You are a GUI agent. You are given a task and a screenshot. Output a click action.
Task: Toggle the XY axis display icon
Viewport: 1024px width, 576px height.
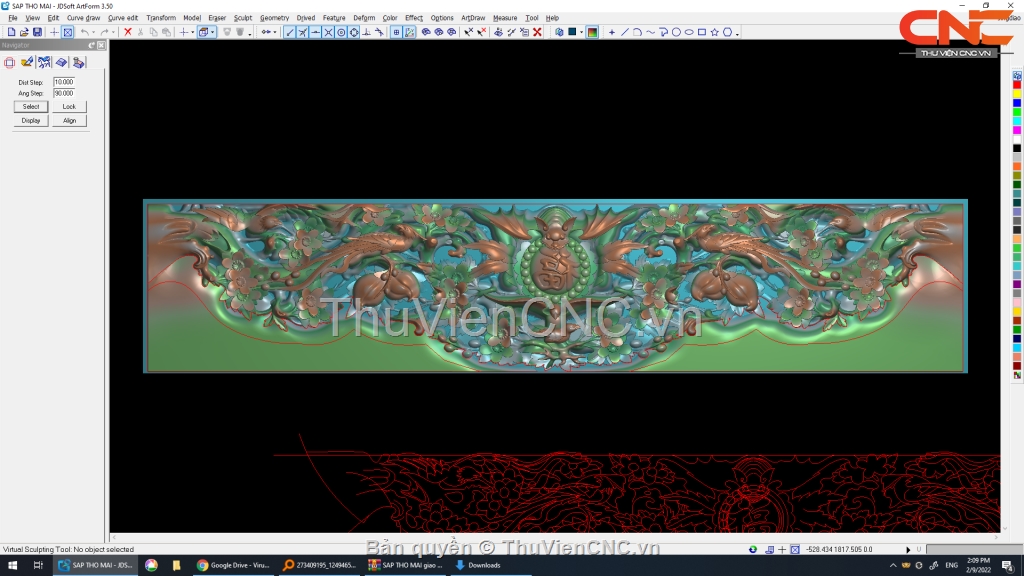pos(409,32)
